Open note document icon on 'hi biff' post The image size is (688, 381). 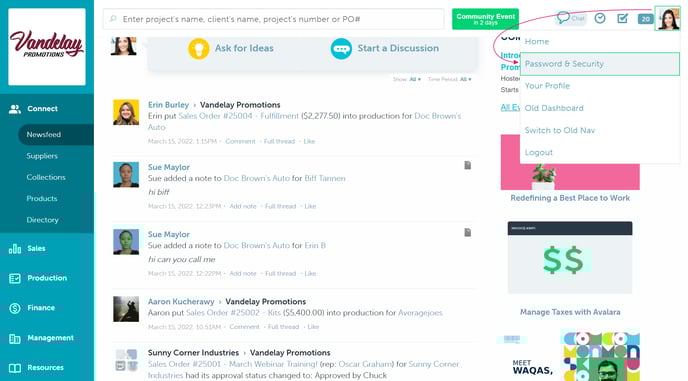click(468, 165)
